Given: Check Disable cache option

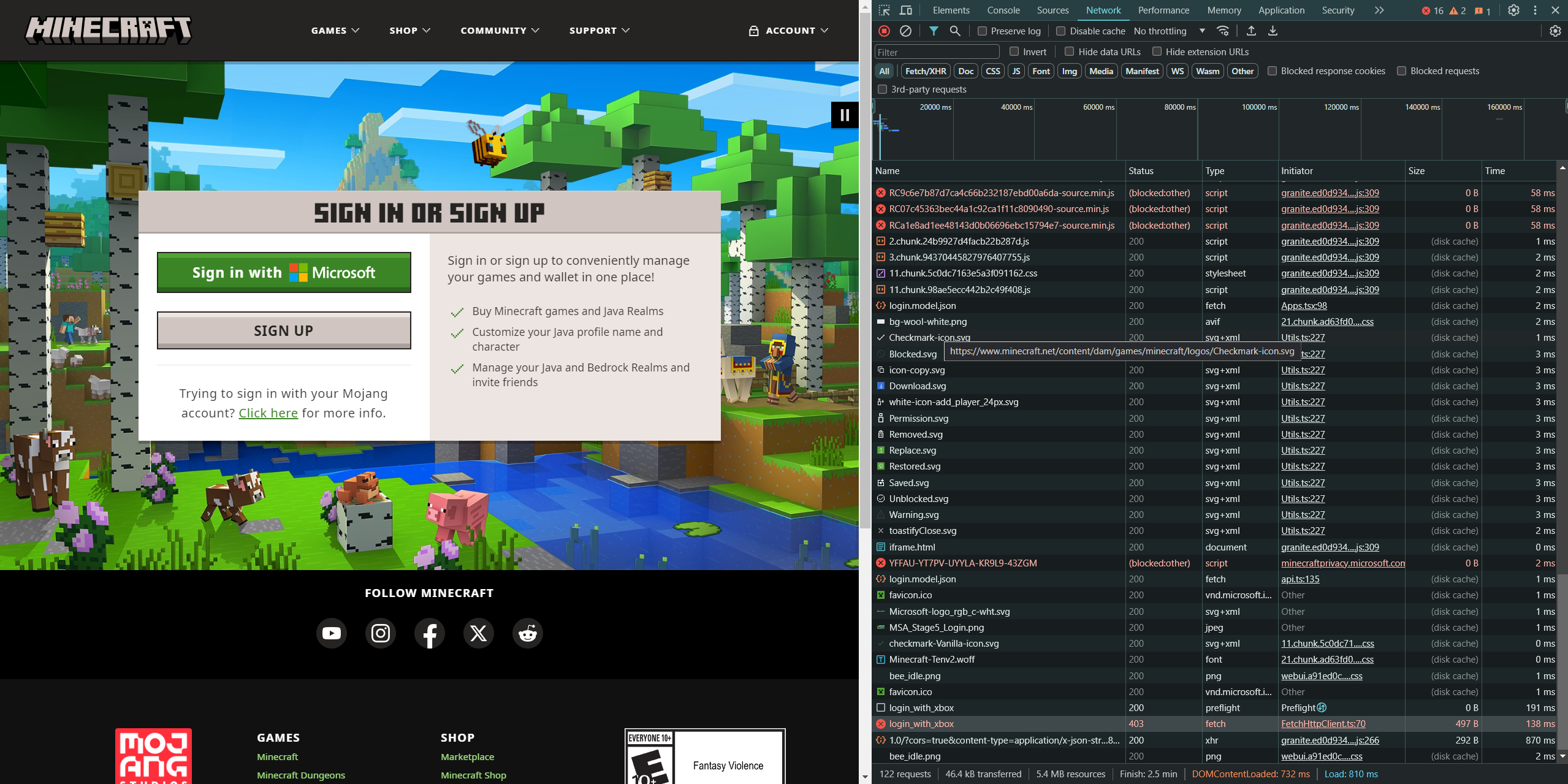Looking at the screenshot, I should coord(1061,31).
